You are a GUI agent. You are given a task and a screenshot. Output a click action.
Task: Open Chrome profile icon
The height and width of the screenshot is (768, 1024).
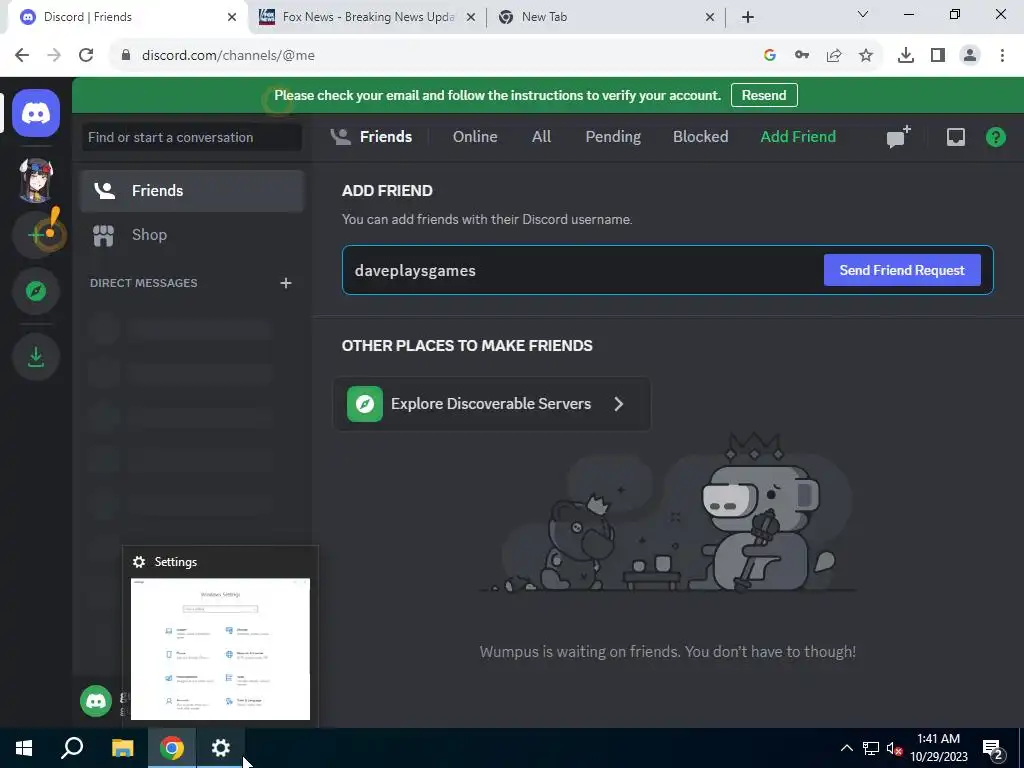click(x=970, y=56)
